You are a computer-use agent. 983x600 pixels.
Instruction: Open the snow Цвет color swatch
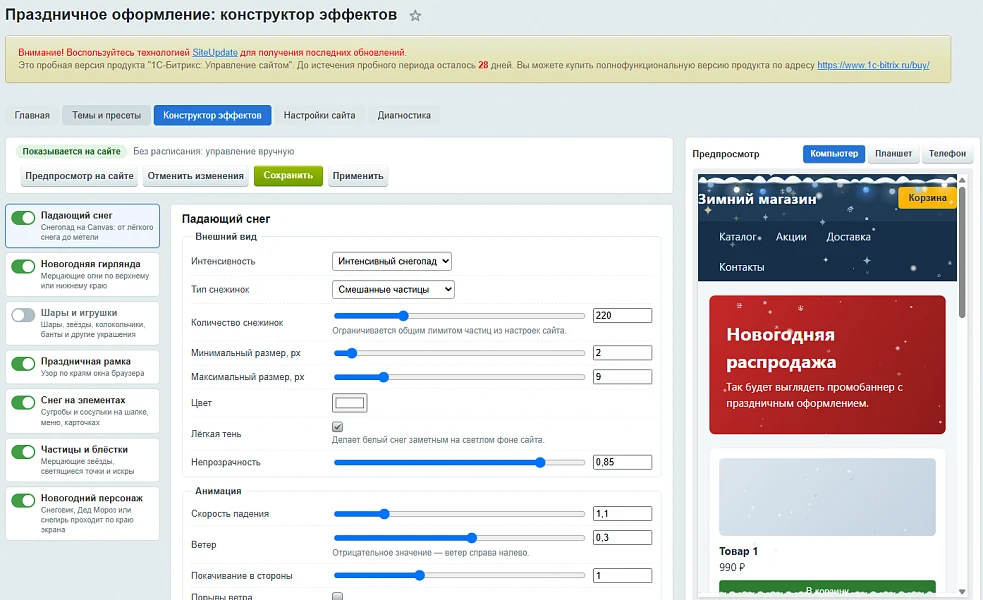350,403
